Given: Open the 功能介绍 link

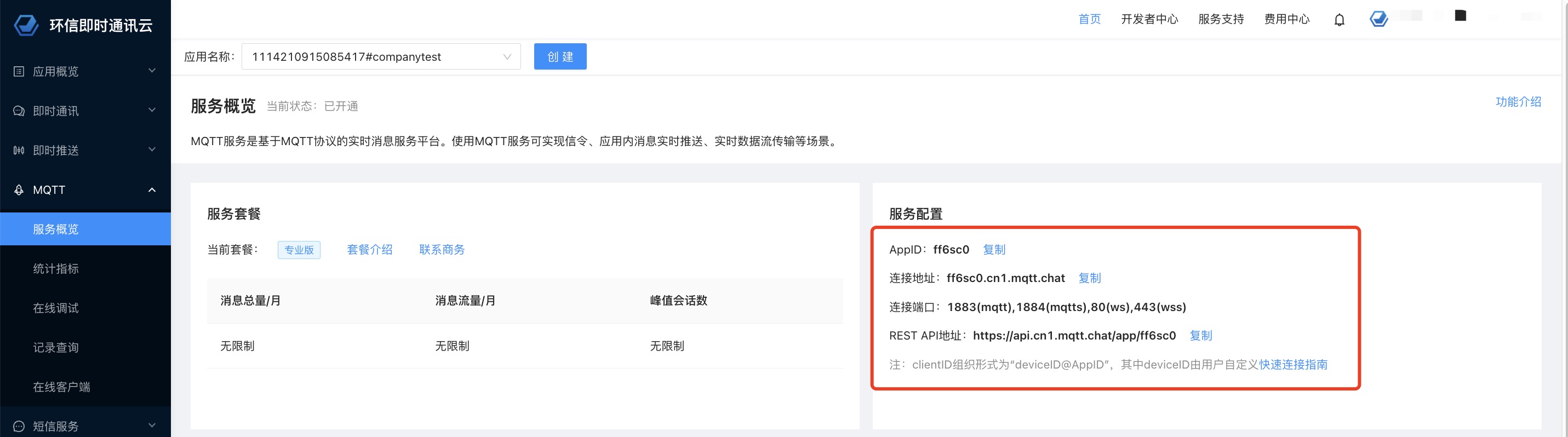Looking at the screenshot, I should pyautogui.click(x=1518, y=102).
